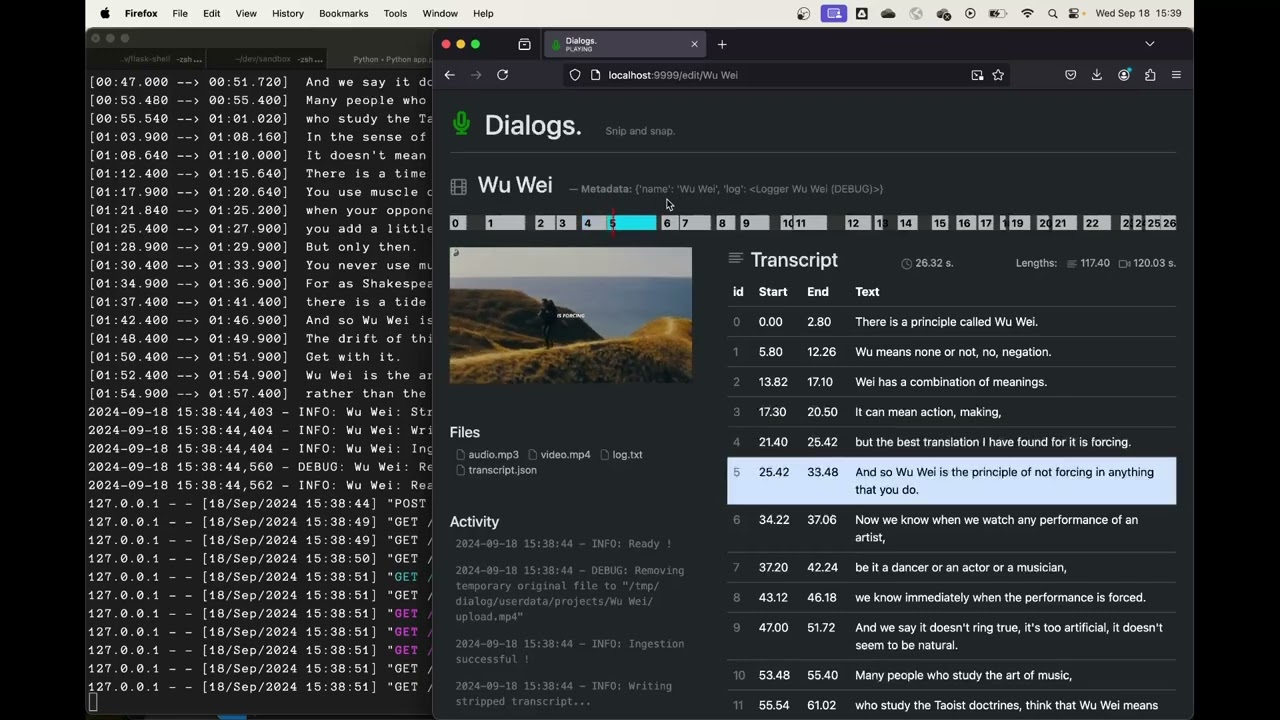Open the Firefox recent tabs view icon
1280x720 pixels.
coord(524,44)
